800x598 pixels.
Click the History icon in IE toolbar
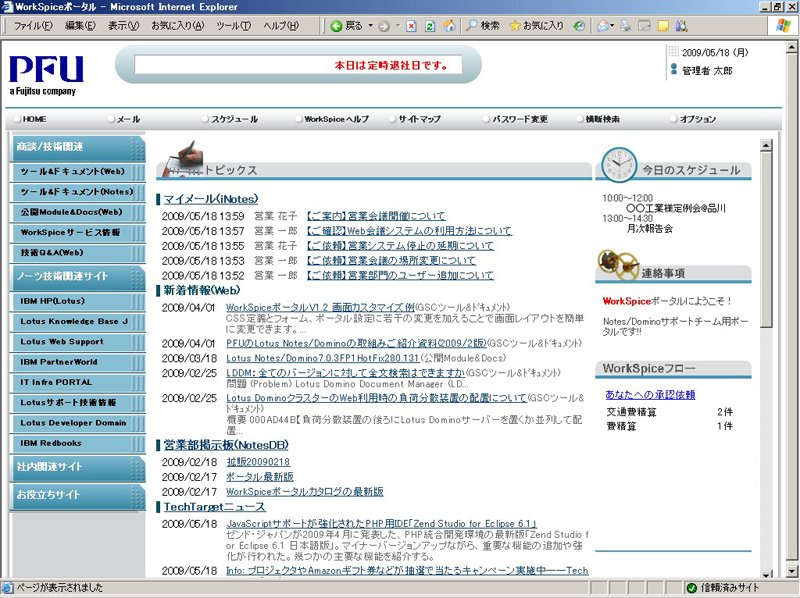(x=579, y=26)
